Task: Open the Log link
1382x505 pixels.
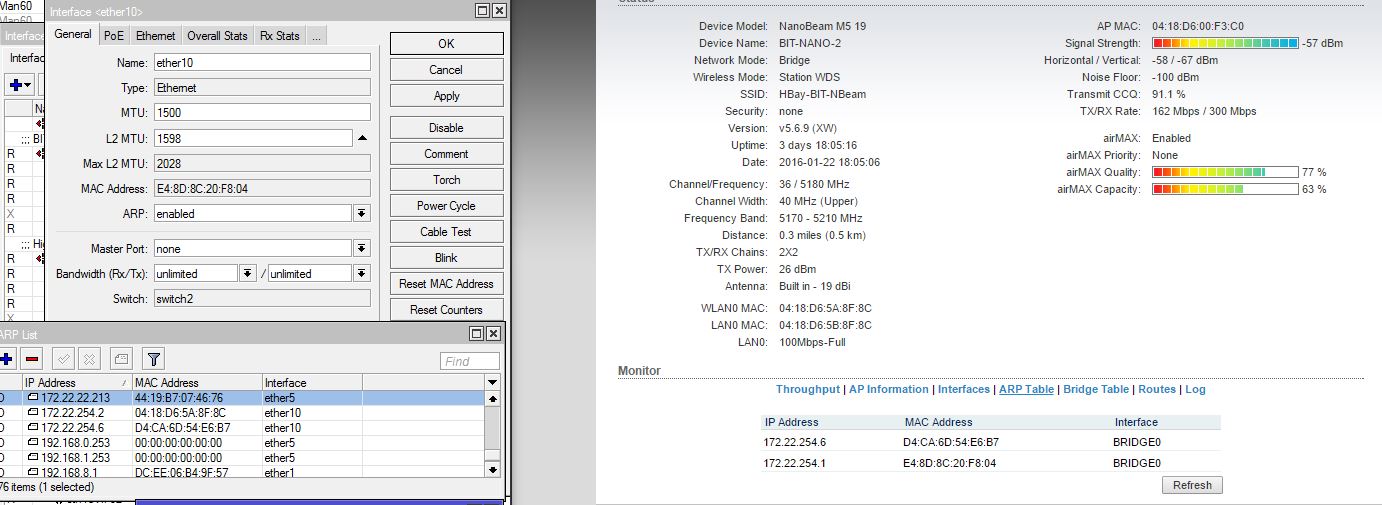Action: coord(1195,390)
